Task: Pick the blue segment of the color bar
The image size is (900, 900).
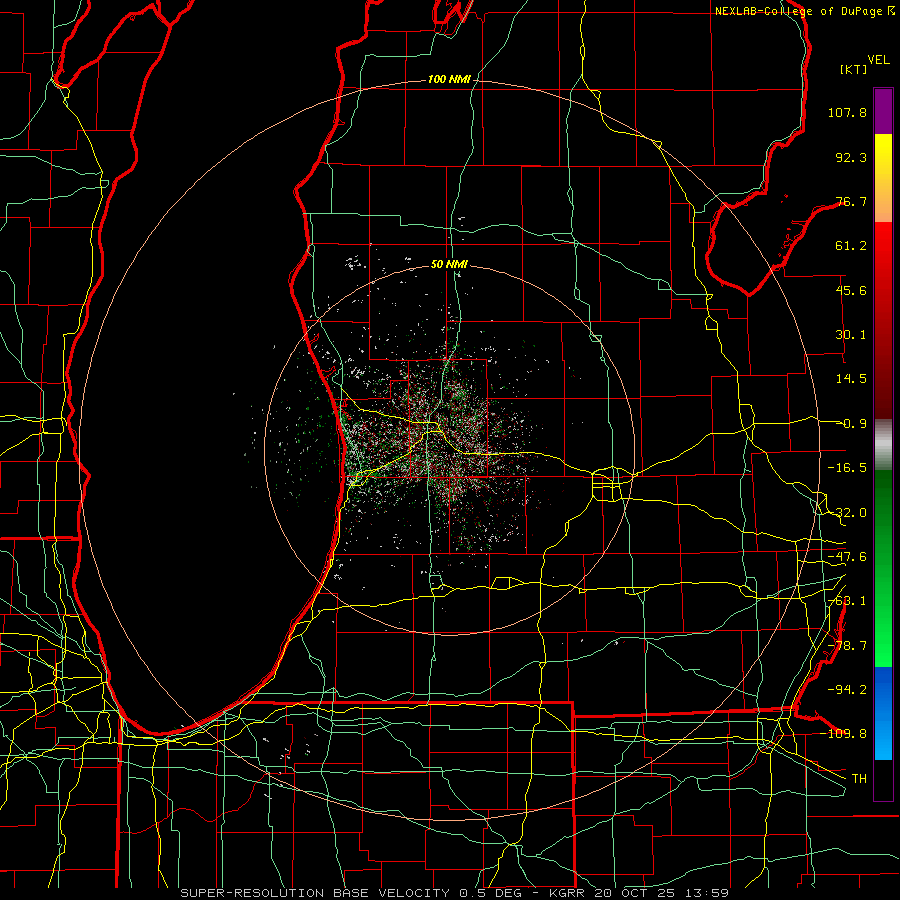Action: click(x=883, y=713)
